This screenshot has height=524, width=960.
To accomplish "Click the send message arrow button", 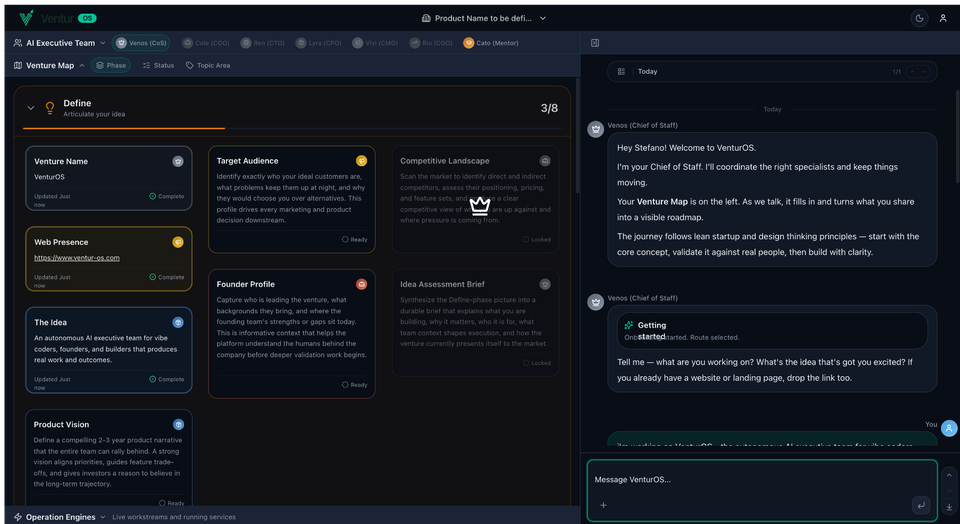I will point(921,505).
